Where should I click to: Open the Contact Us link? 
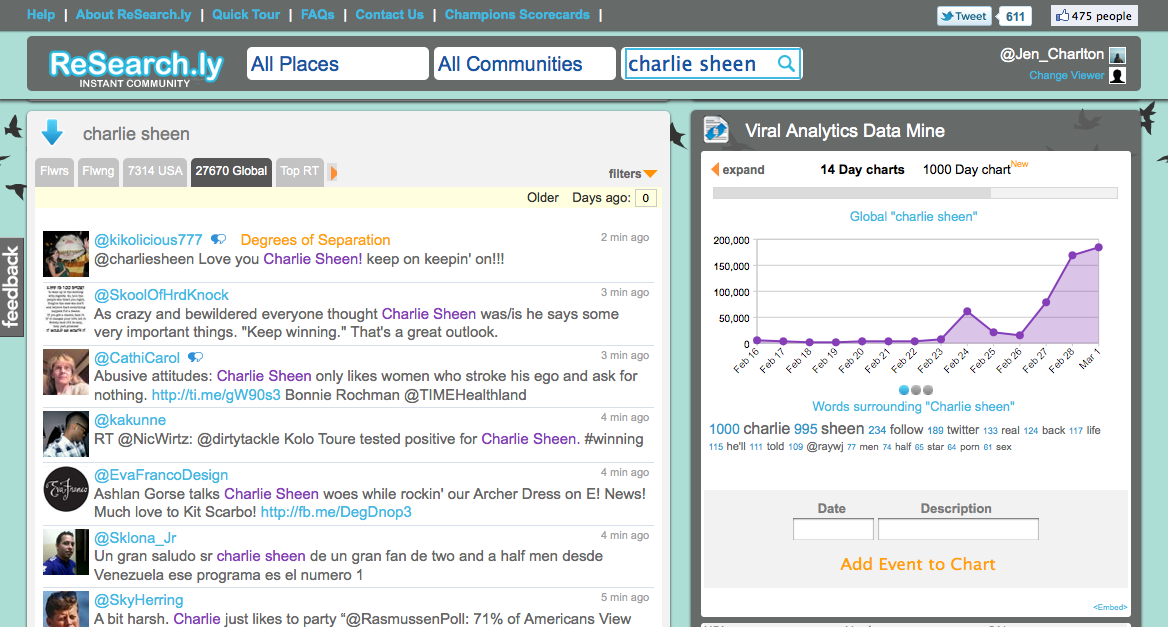[390, 14]
